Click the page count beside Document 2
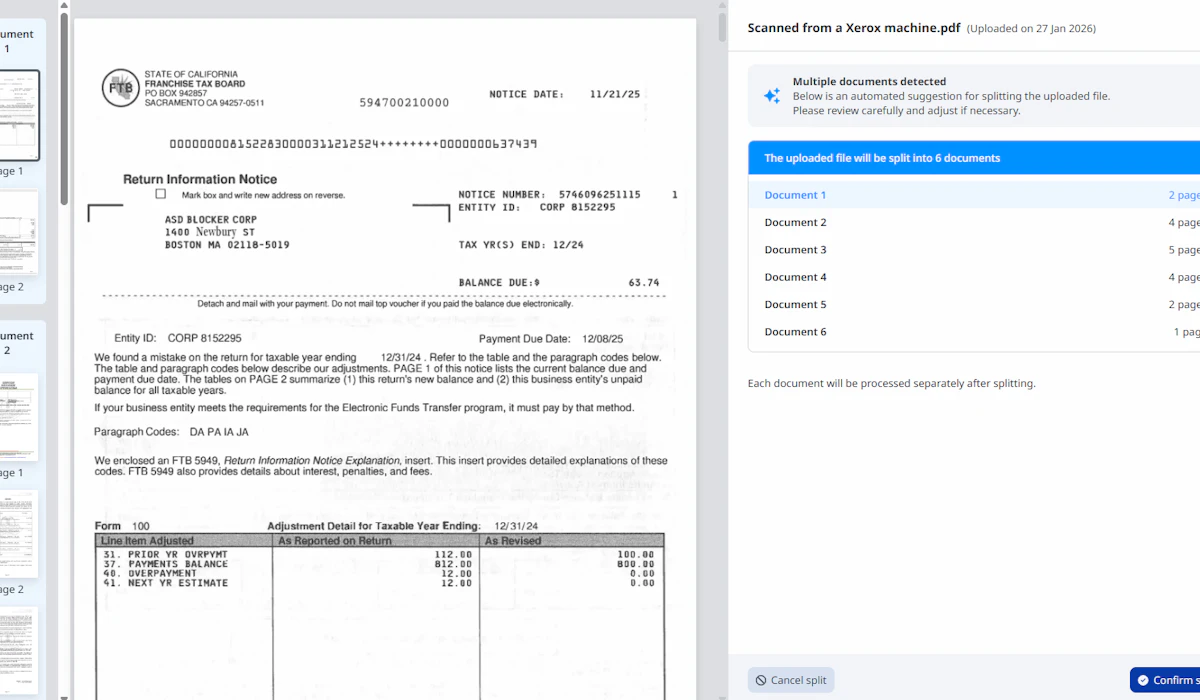Viewport: 1200px width, 700px height. (1184, 223)
